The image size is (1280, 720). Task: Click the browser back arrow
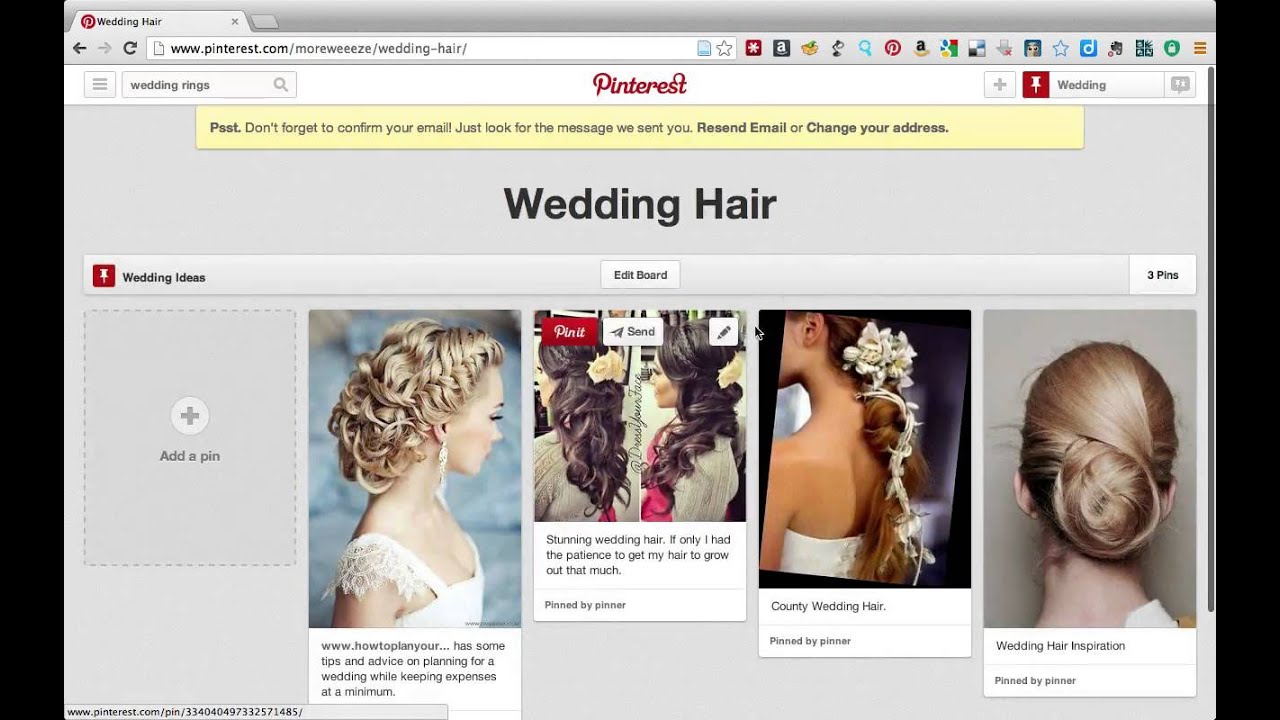pyautogui.click(x=80, y=48)
